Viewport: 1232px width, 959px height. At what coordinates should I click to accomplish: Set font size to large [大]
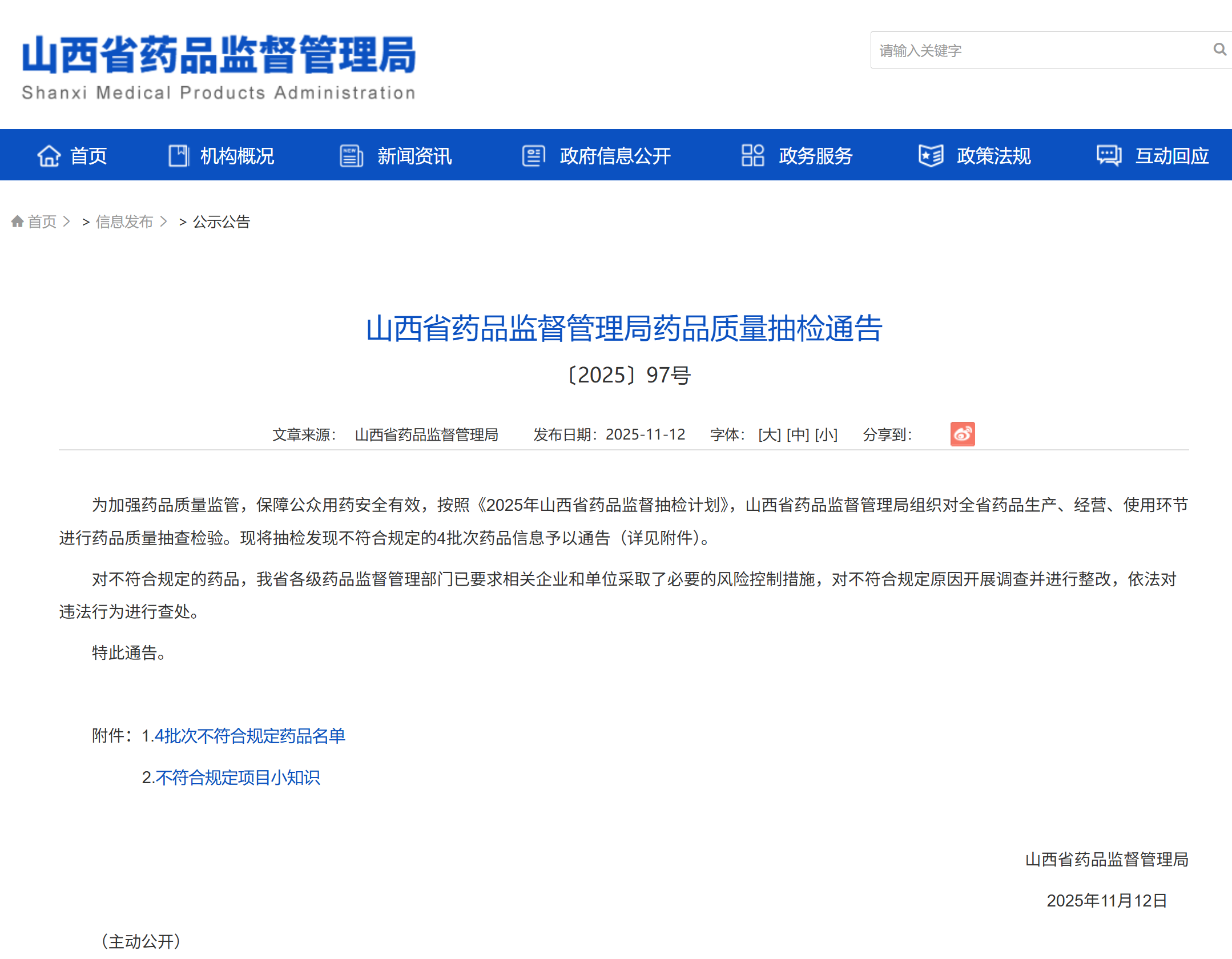click(769, 435)
